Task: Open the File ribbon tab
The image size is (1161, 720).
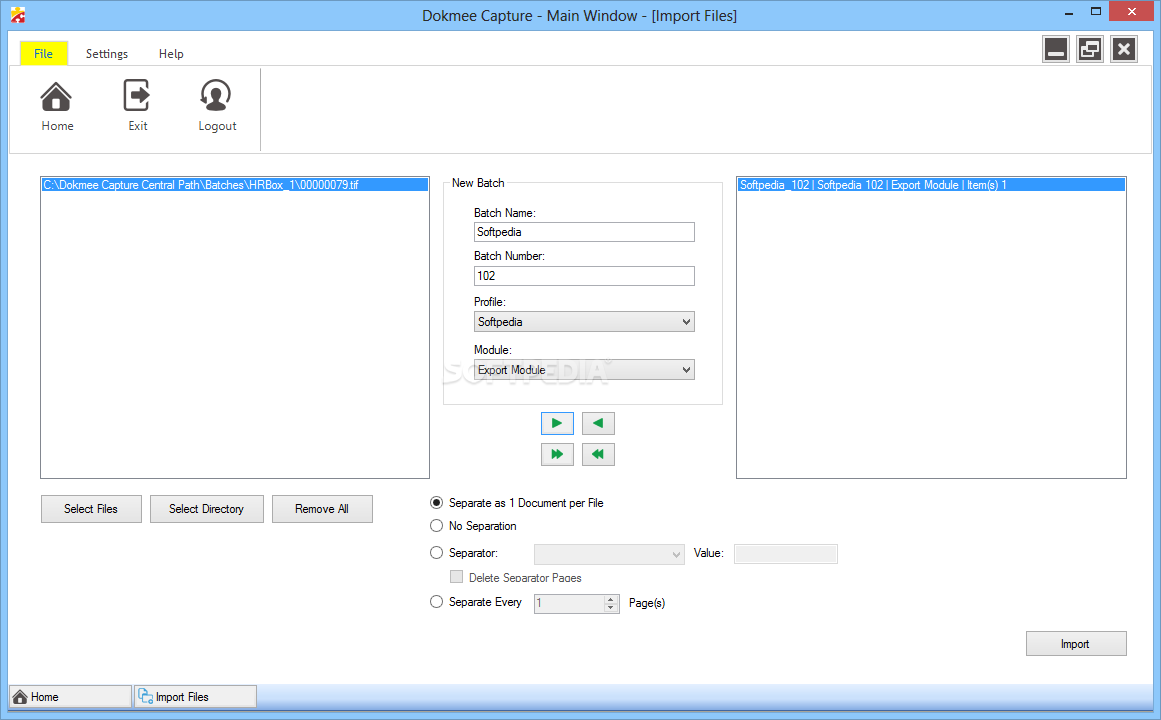Action: [x=44, y=53]
